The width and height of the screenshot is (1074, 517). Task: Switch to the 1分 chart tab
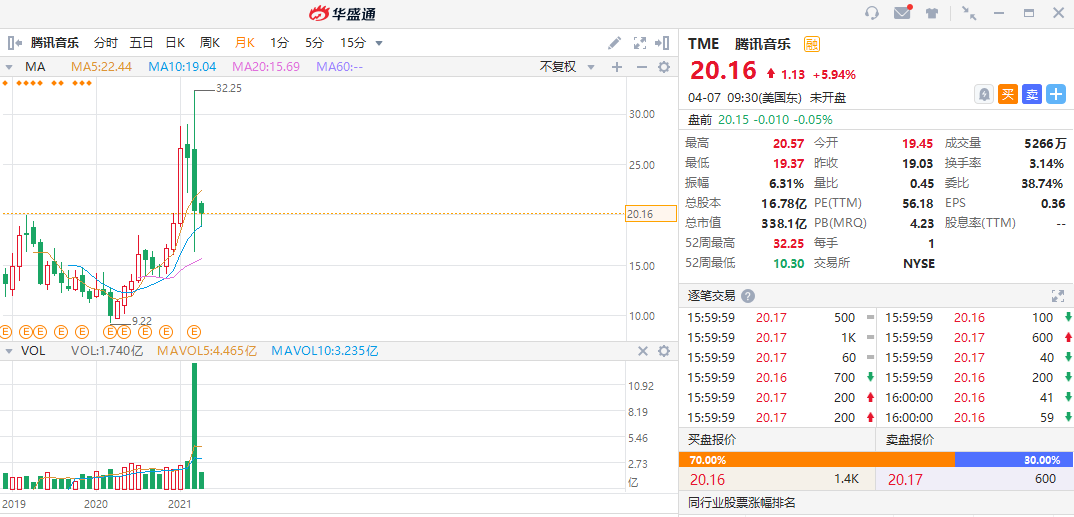click(x=279, y=42)
